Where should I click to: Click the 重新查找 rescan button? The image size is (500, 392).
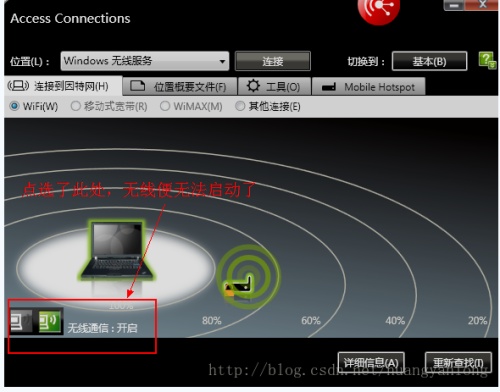458,362
